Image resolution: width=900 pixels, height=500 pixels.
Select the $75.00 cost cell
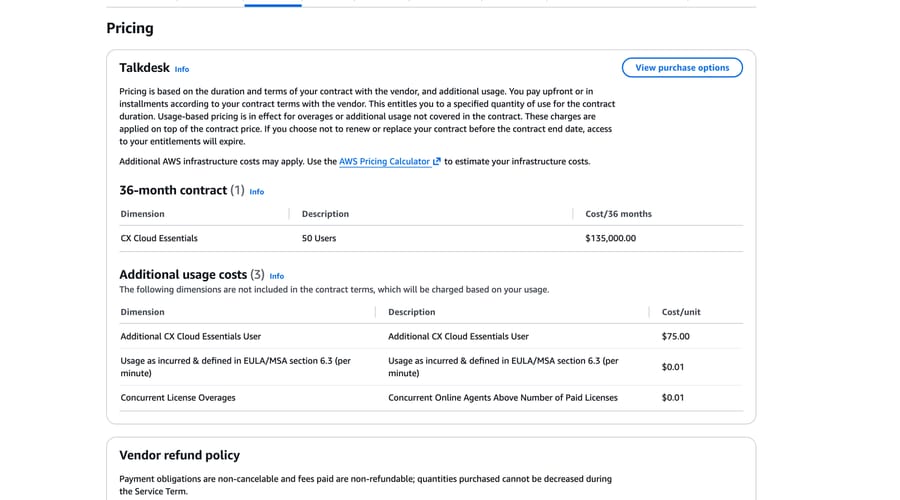coord(676,336)
